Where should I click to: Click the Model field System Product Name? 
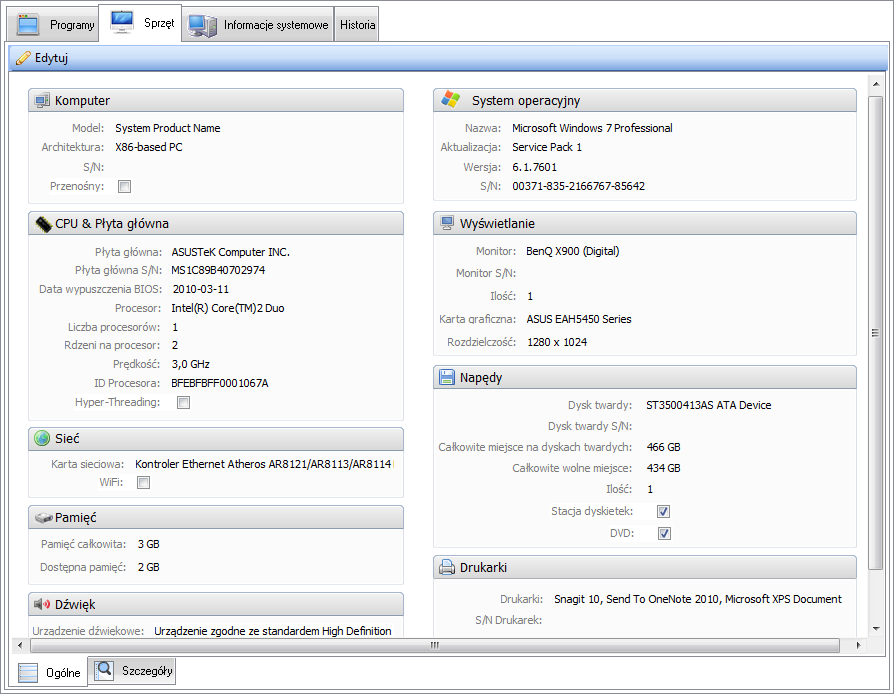[167, 128]
